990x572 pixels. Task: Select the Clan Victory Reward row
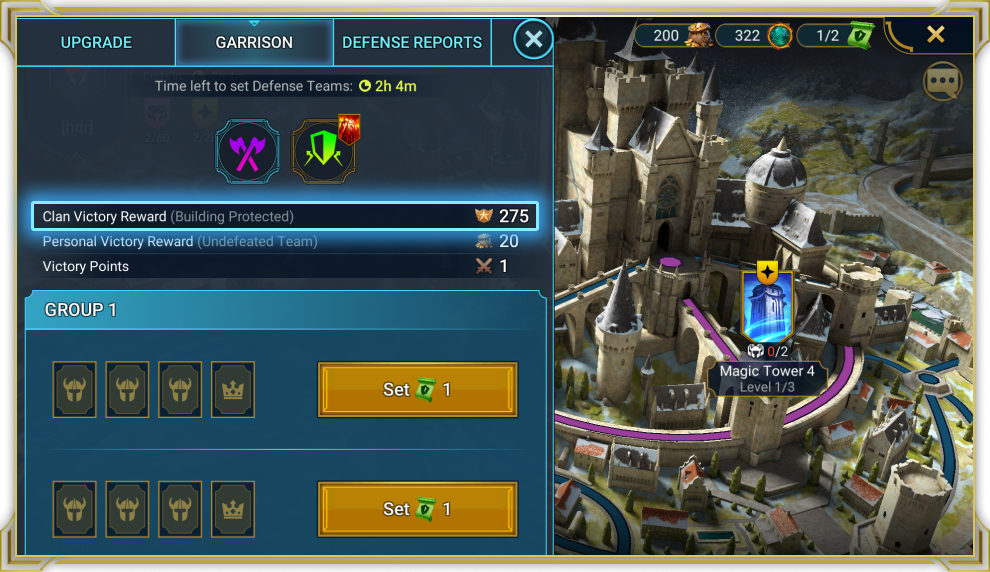coord(285,216)
